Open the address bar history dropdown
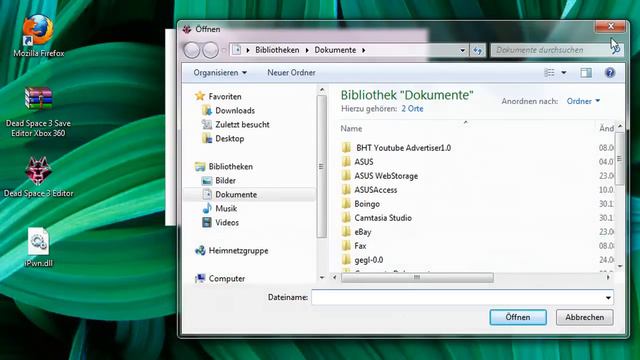The image size is (640, 360). pos(462,50)
